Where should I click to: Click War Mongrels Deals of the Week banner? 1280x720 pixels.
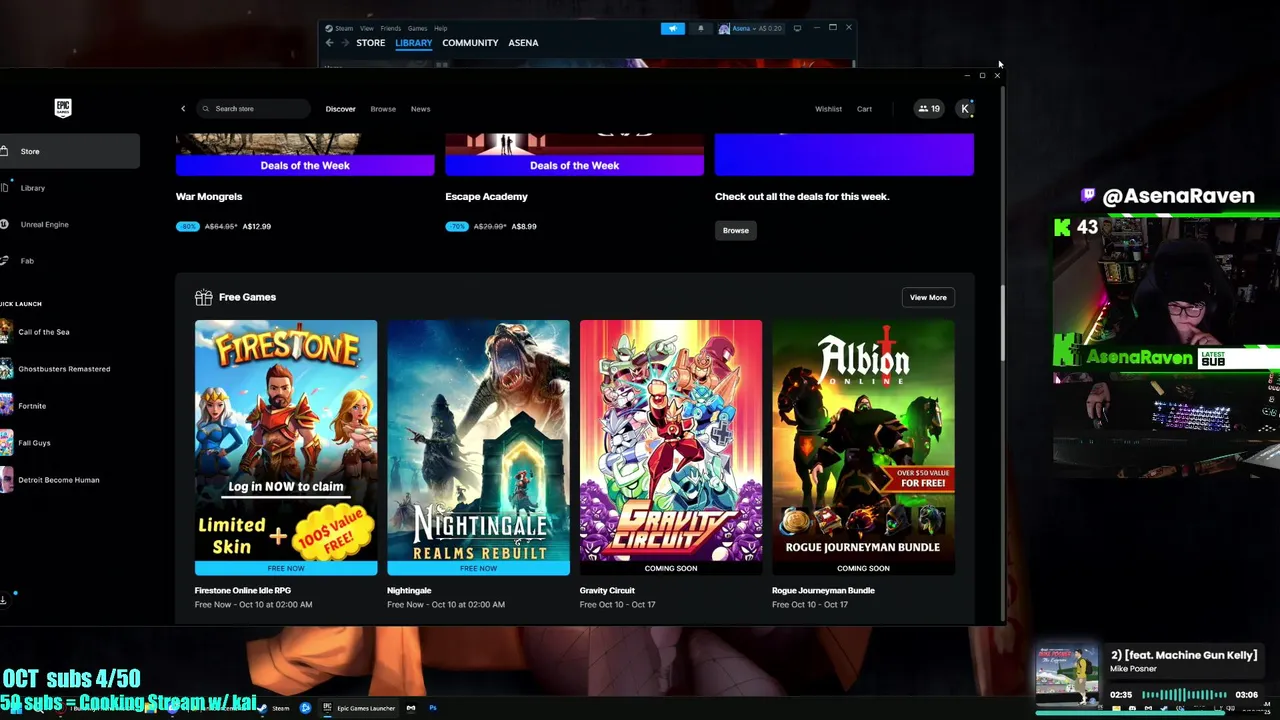pos(305,165)
